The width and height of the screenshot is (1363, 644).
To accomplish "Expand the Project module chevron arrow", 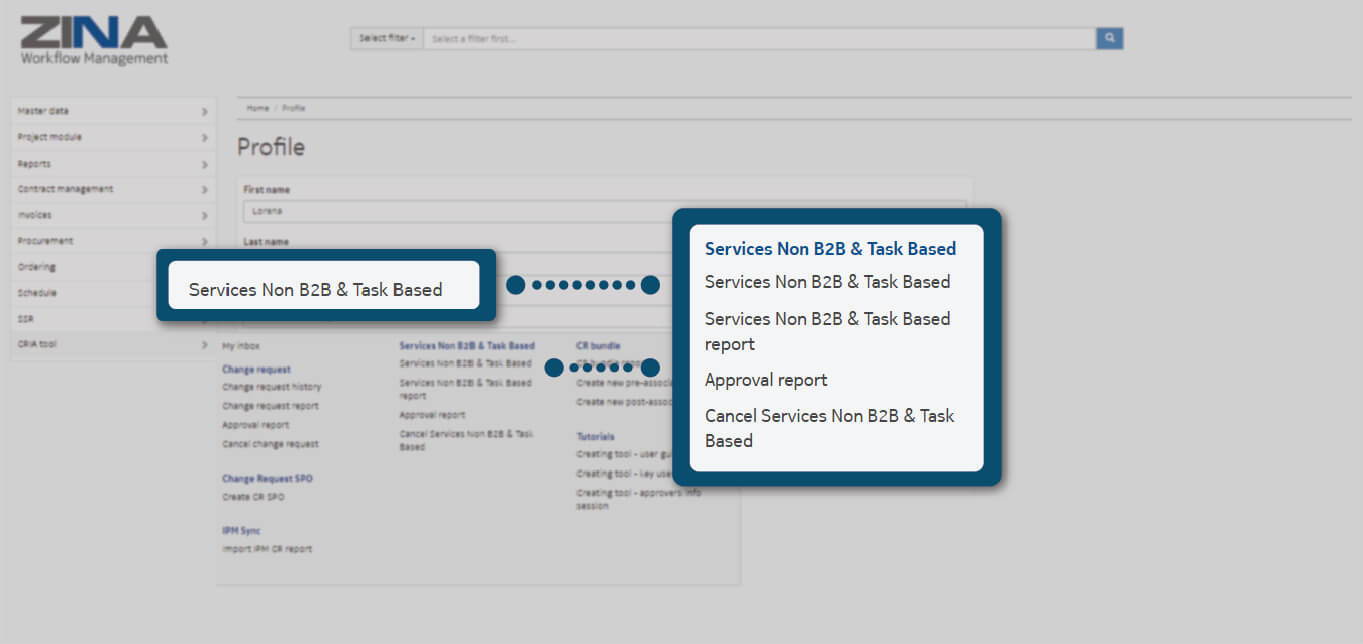I will click(x=204, y=137).
